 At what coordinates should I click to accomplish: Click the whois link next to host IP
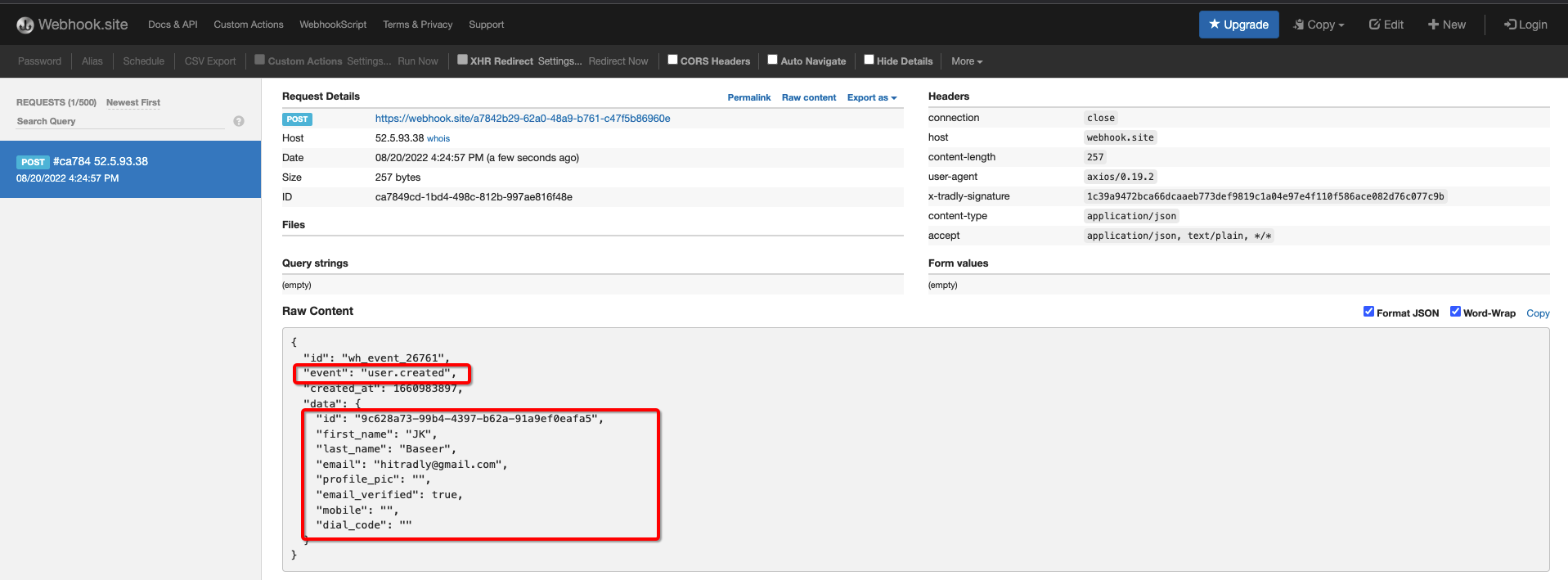pos(438,139)
